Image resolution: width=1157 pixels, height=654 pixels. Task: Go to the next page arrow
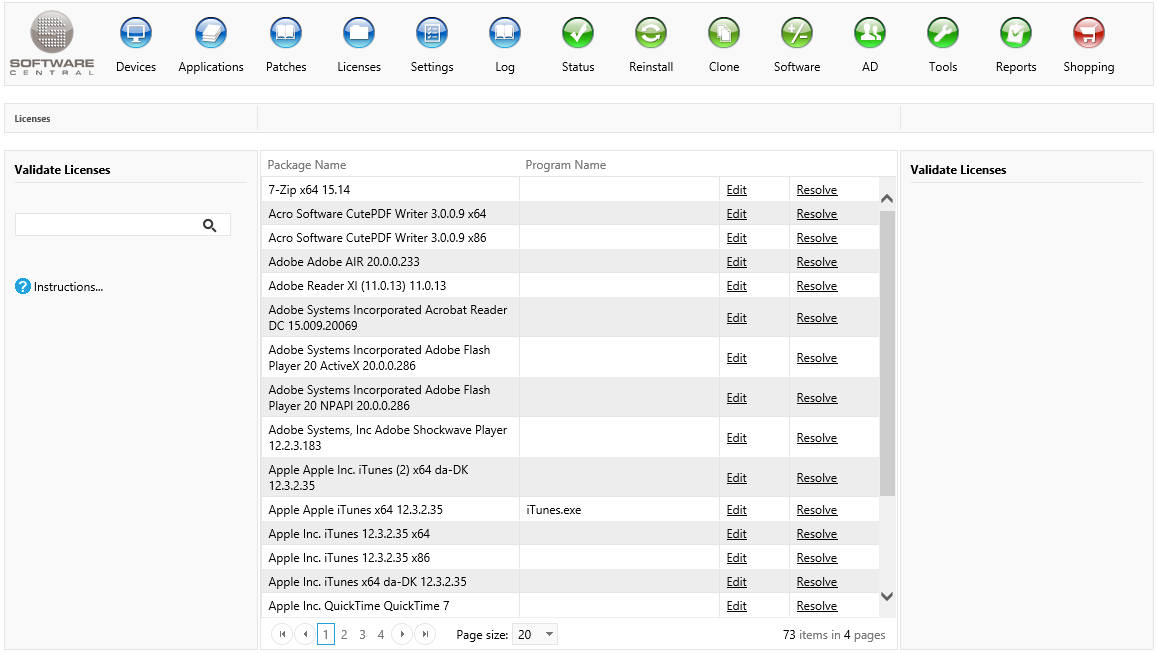(x=402, y=635)
